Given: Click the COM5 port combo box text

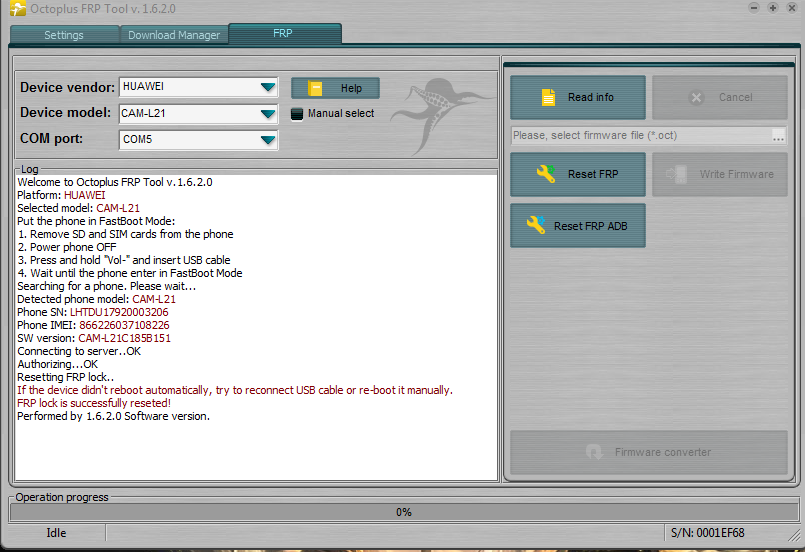Looking at the screenshot, I should click(138, 139).
